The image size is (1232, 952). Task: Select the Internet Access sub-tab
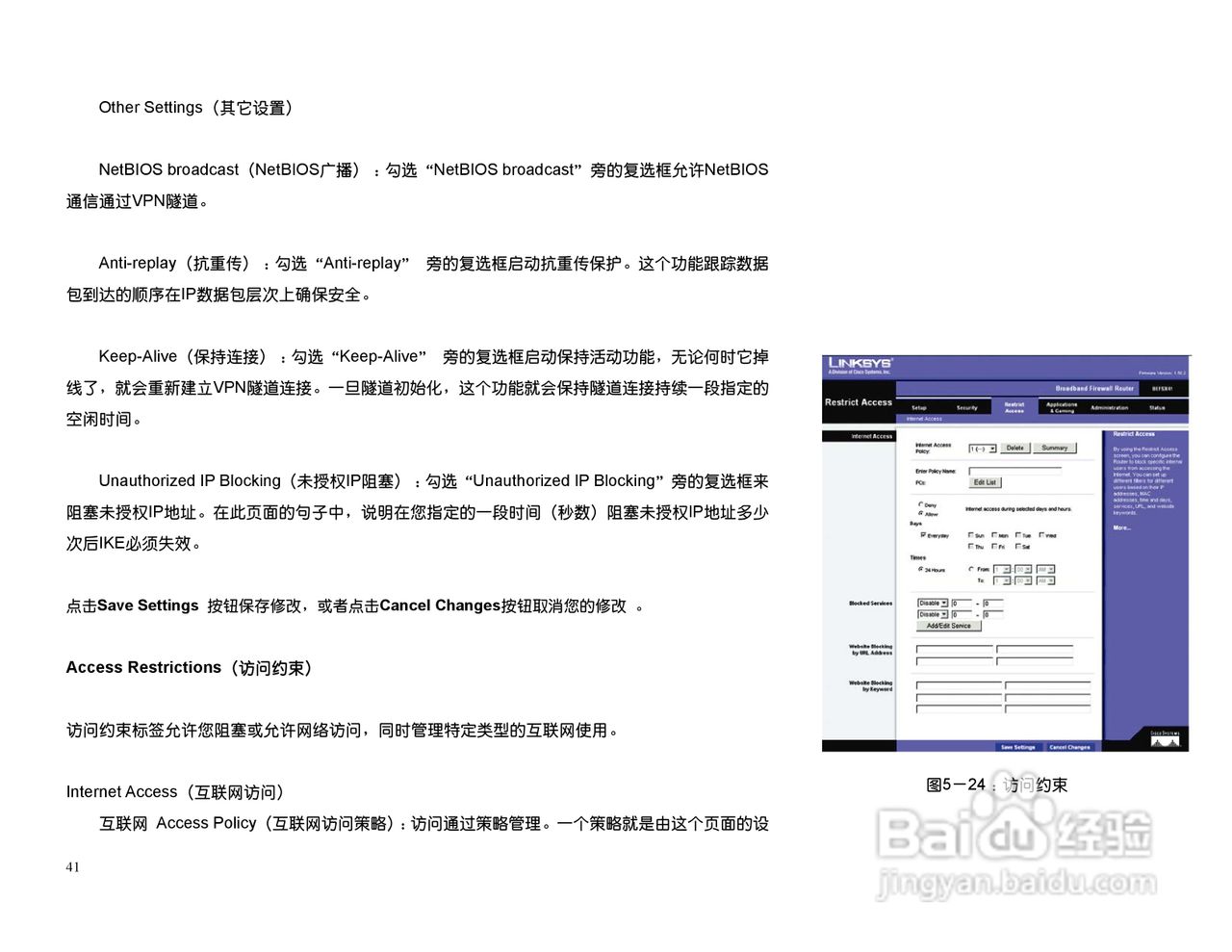924,419
